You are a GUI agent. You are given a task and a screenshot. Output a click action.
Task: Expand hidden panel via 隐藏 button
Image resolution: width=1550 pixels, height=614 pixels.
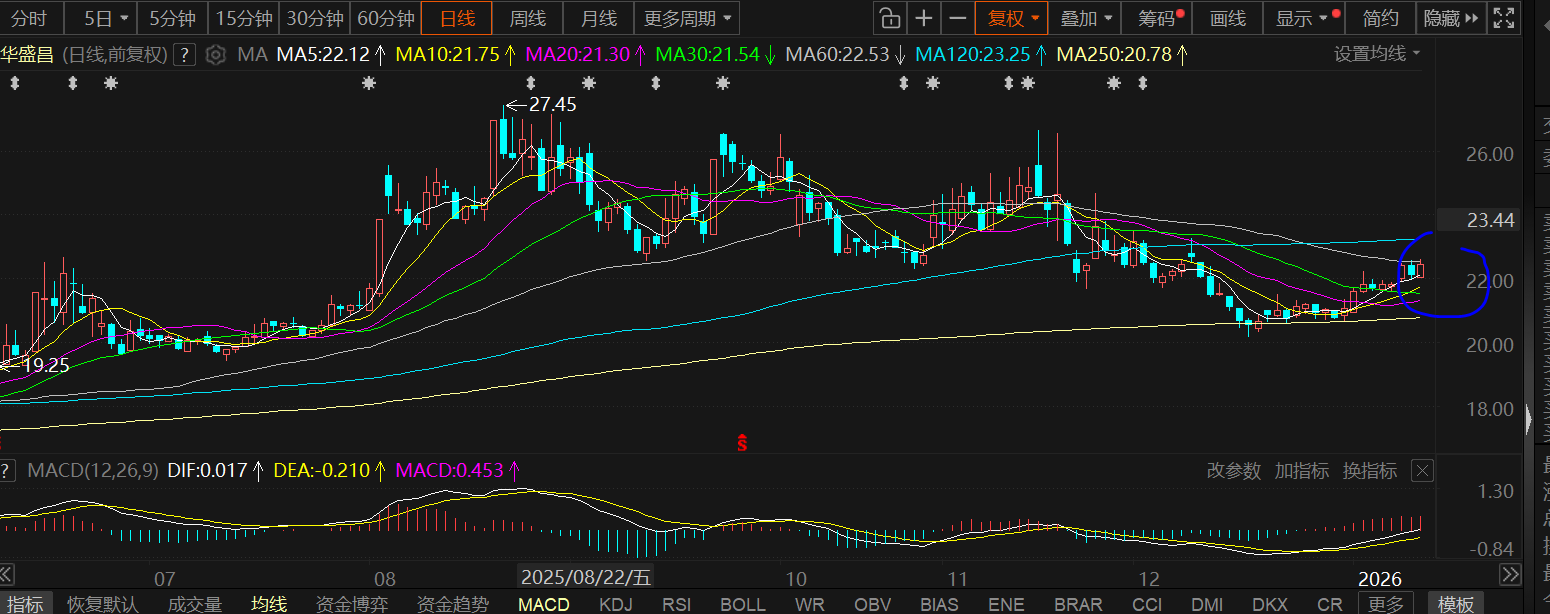coord(1450,18)
